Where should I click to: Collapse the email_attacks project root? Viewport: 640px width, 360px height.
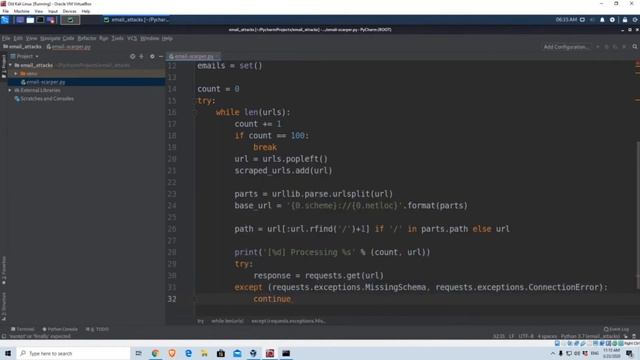pos(11,65)
